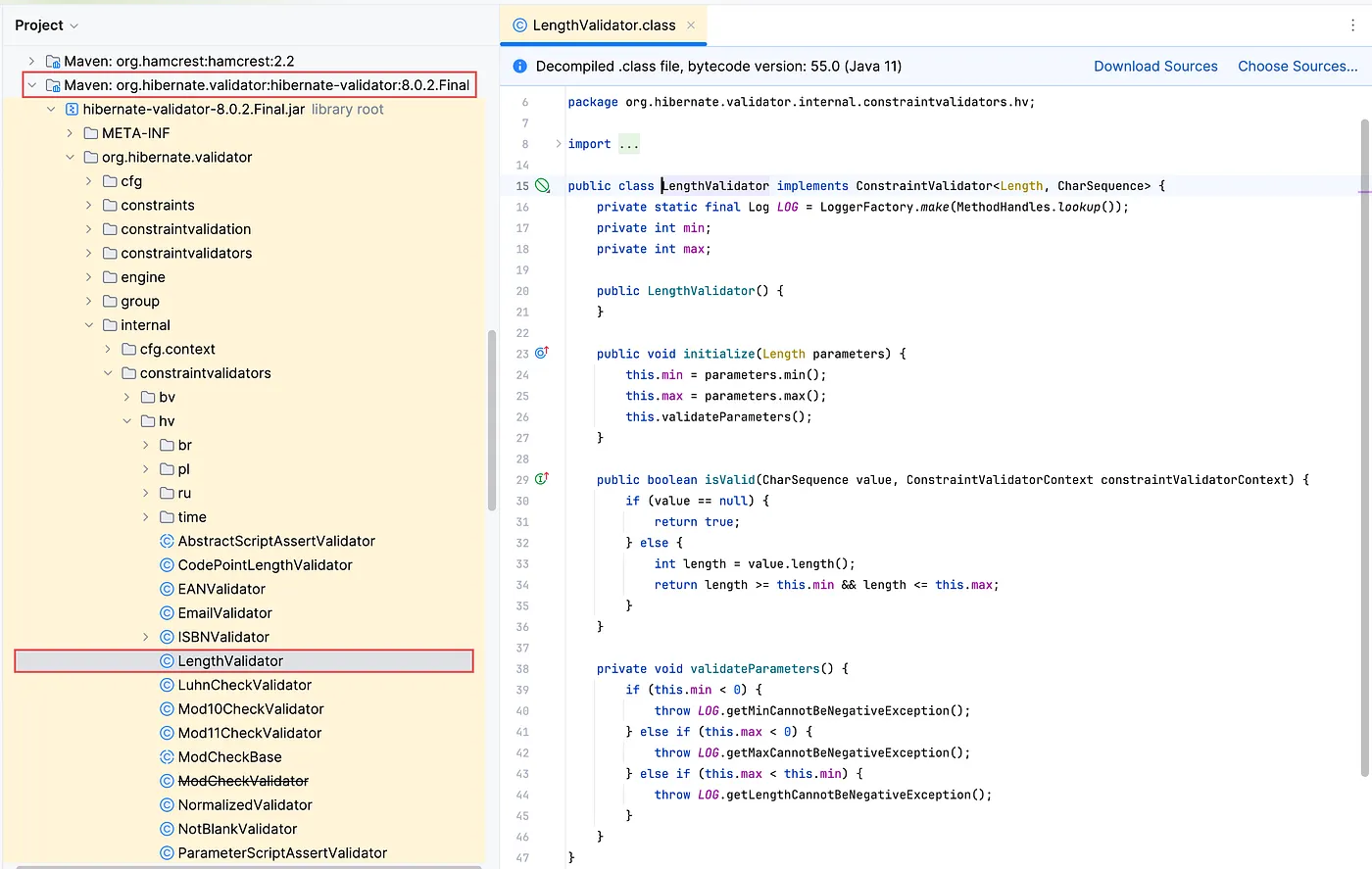Screen dimensions: 1372x869
Task: Select the EANValidator class icon
Action: [166, 588]
